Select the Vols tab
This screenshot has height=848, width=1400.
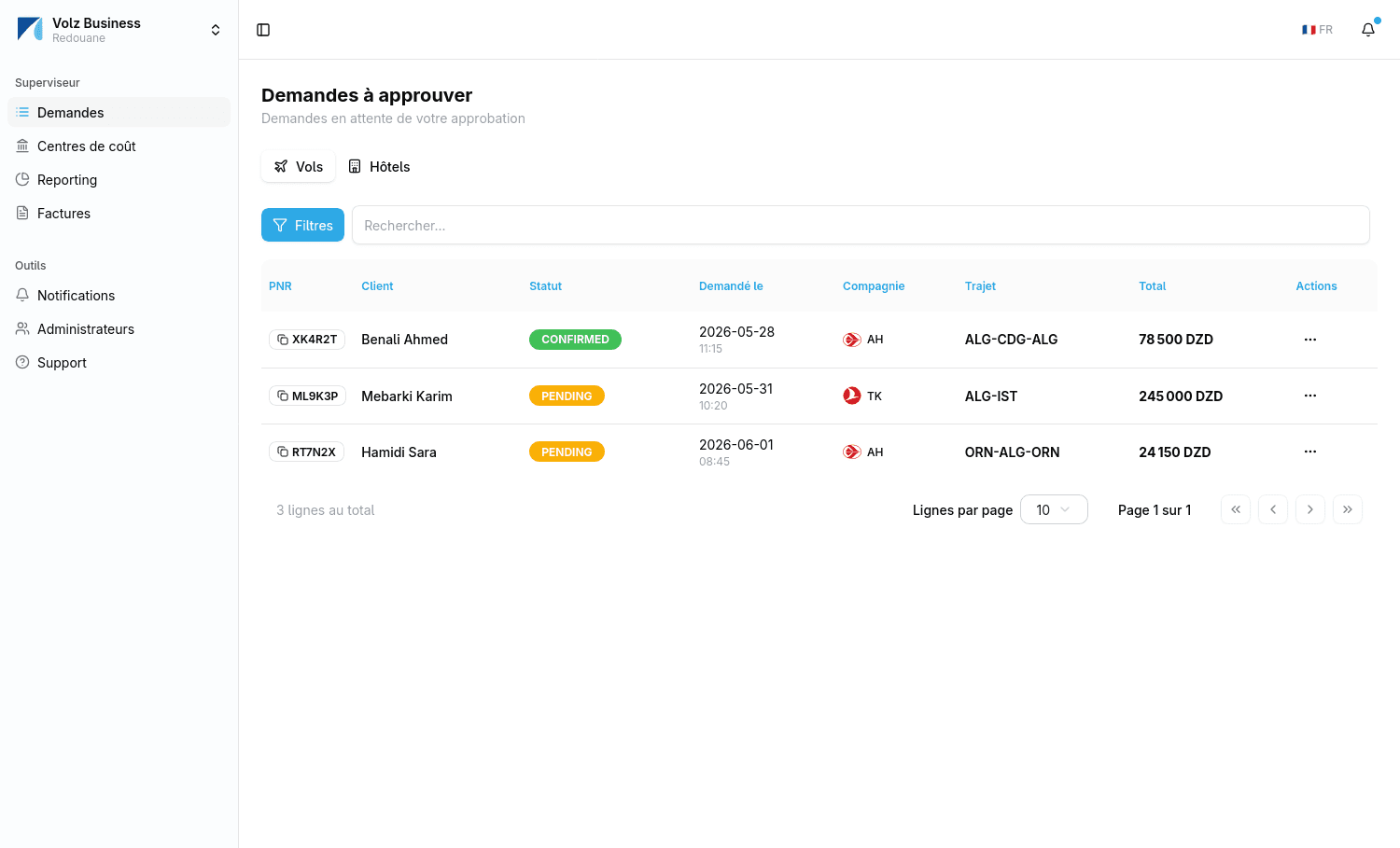coord(299,166)
